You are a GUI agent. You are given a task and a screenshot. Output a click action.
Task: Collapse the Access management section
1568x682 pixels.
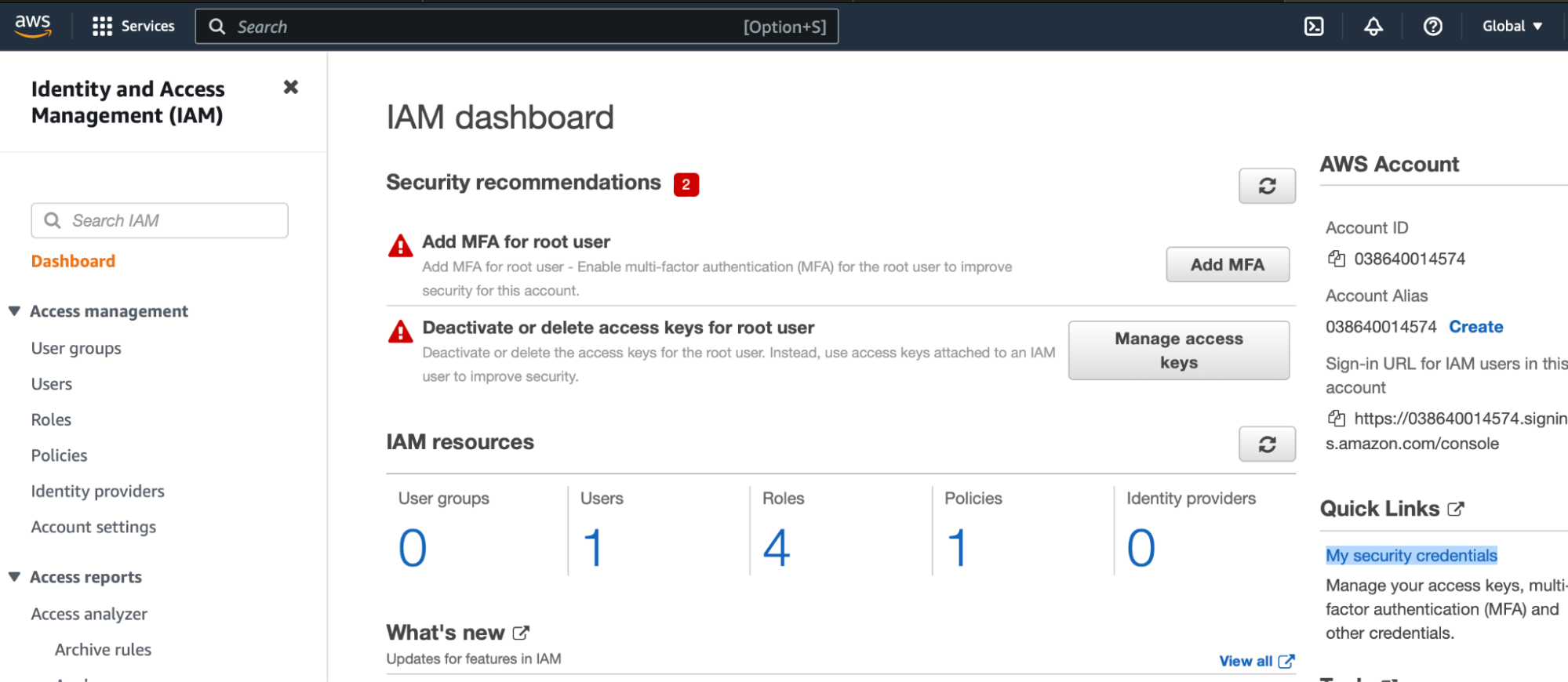point(14,311)
